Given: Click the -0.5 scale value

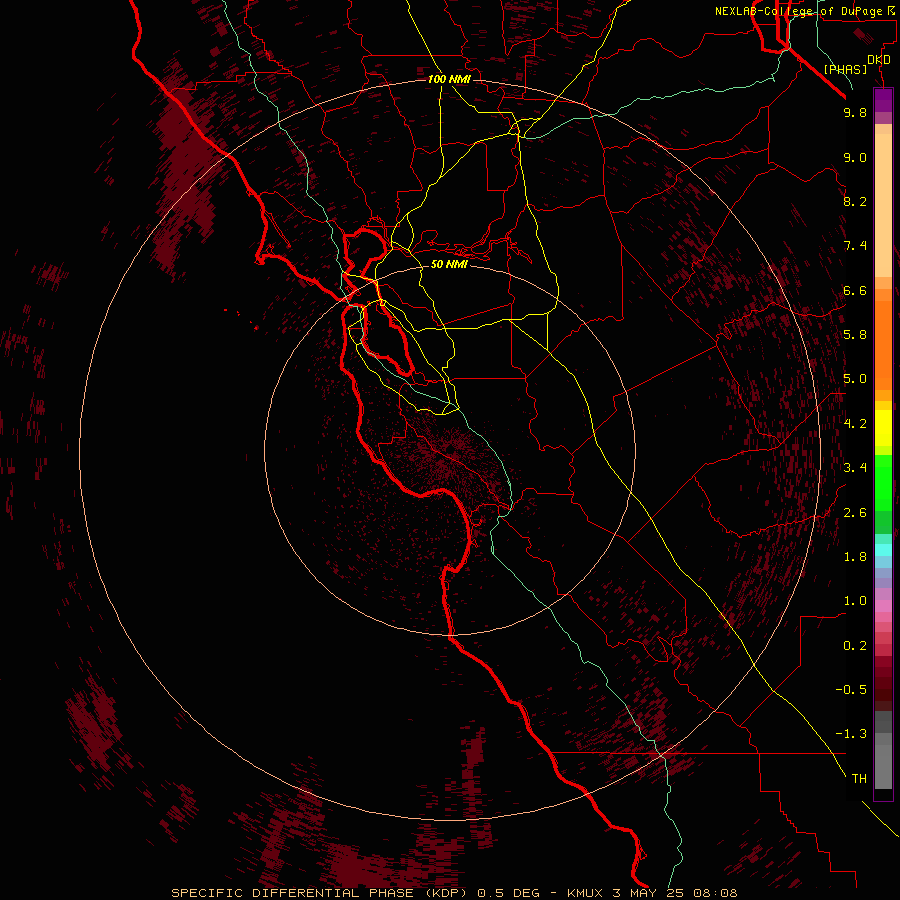Looking at the screenshot, I should (x=851, y=690).
